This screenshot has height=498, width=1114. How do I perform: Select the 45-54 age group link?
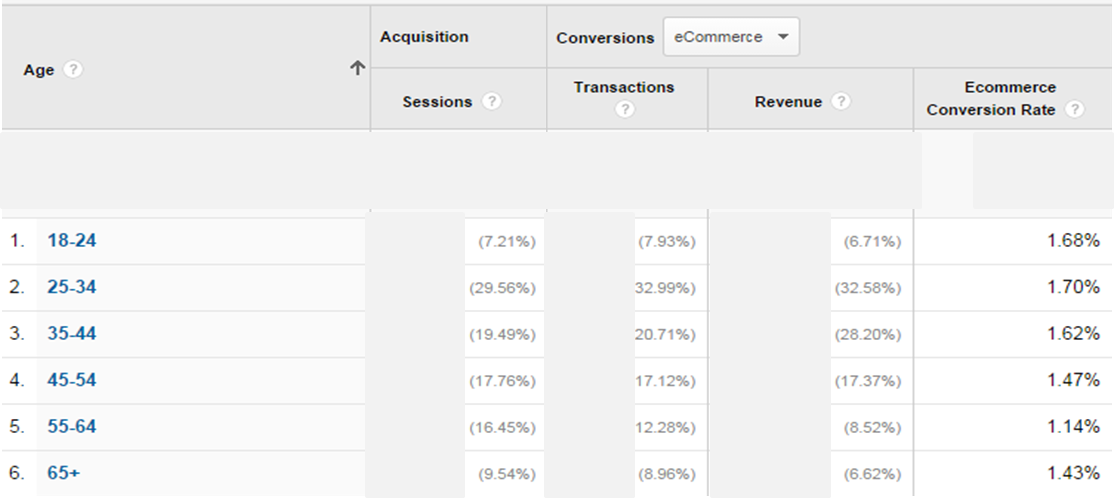tap(71, 380)
